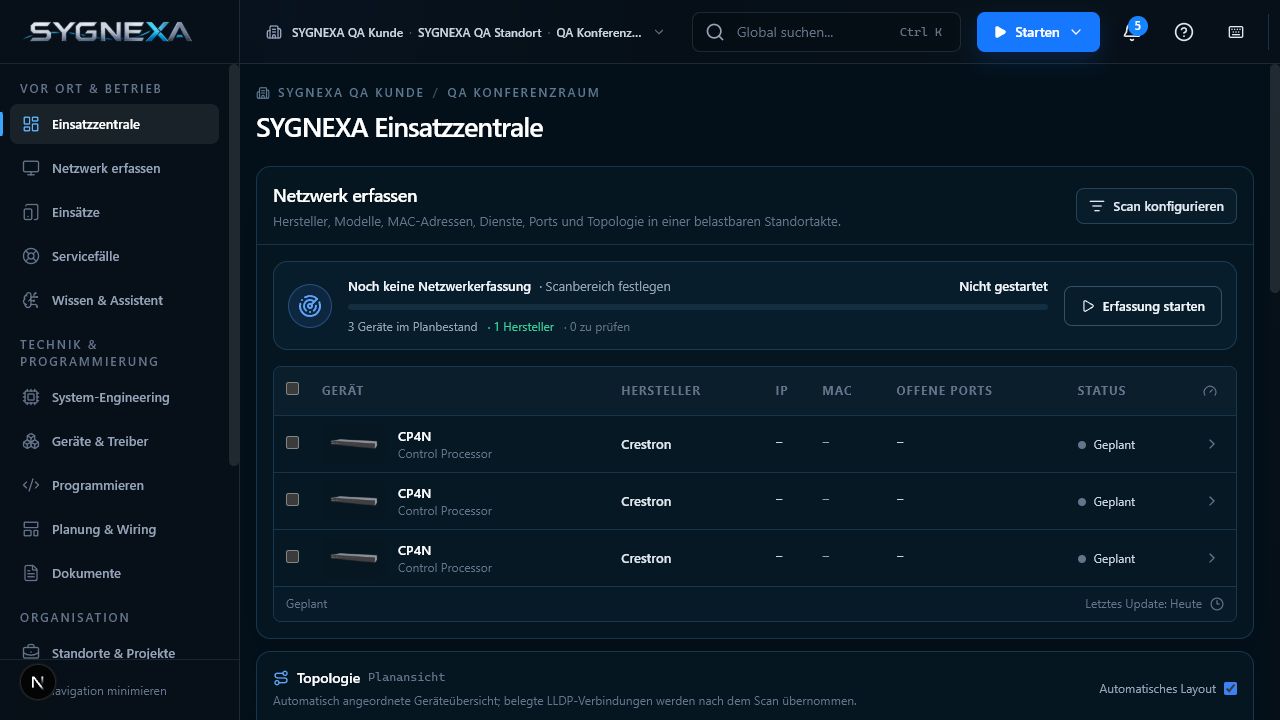Click the Einsätze icon
1280x720 pixels.
coord(31,212)
